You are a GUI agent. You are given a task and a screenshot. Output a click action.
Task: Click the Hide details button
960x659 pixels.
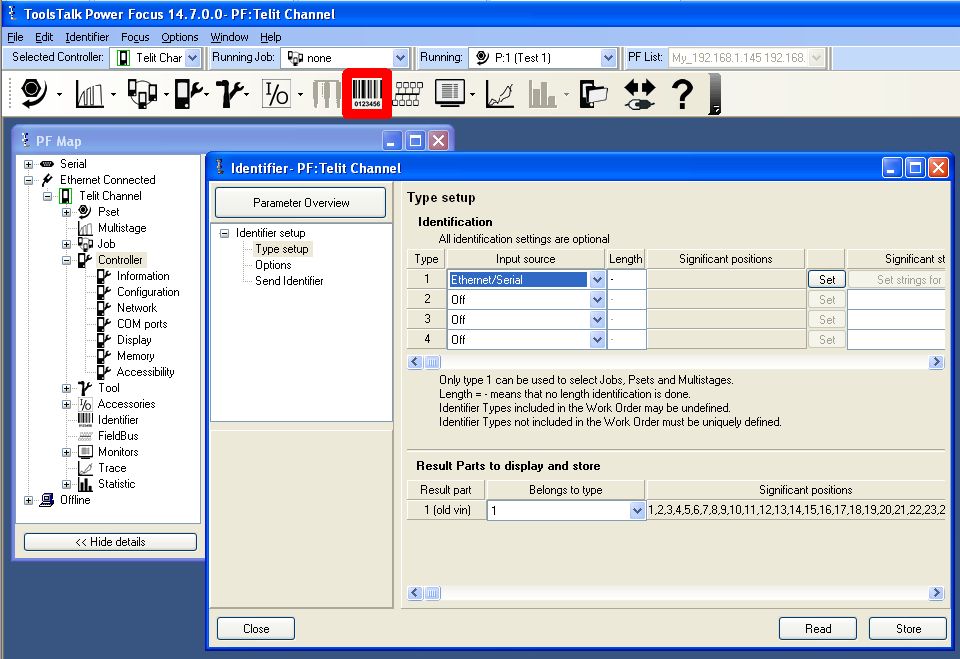pyautogui.click(x=110, y=542)
